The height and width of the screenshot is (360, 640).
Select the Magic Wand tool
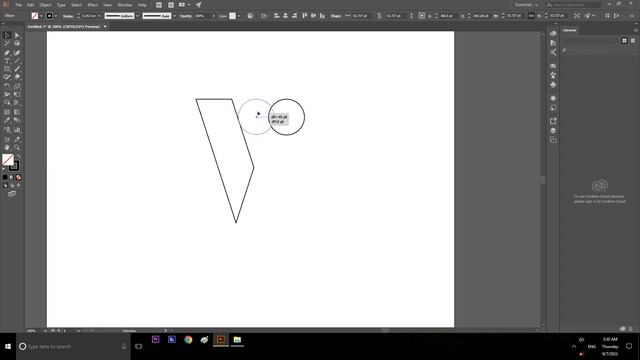coord(7,43)
